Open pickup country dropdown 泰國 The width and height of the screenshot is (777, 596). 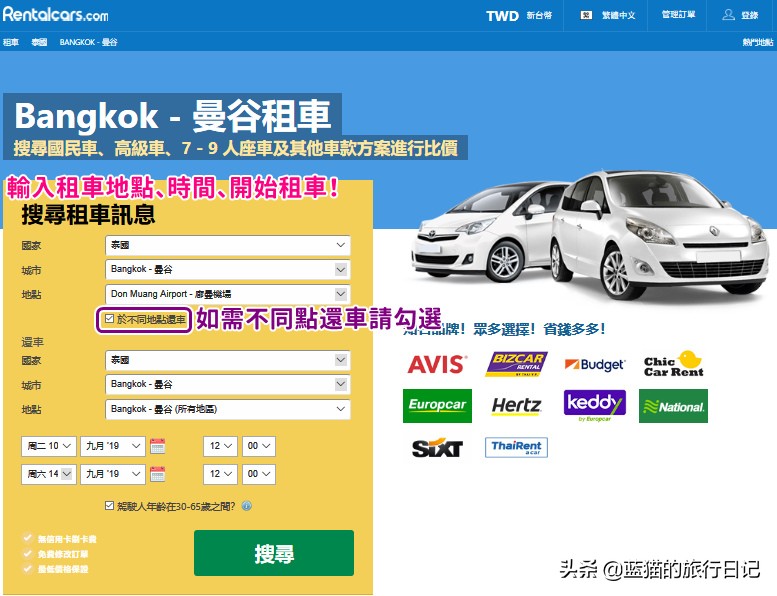(x=228, y=245)
